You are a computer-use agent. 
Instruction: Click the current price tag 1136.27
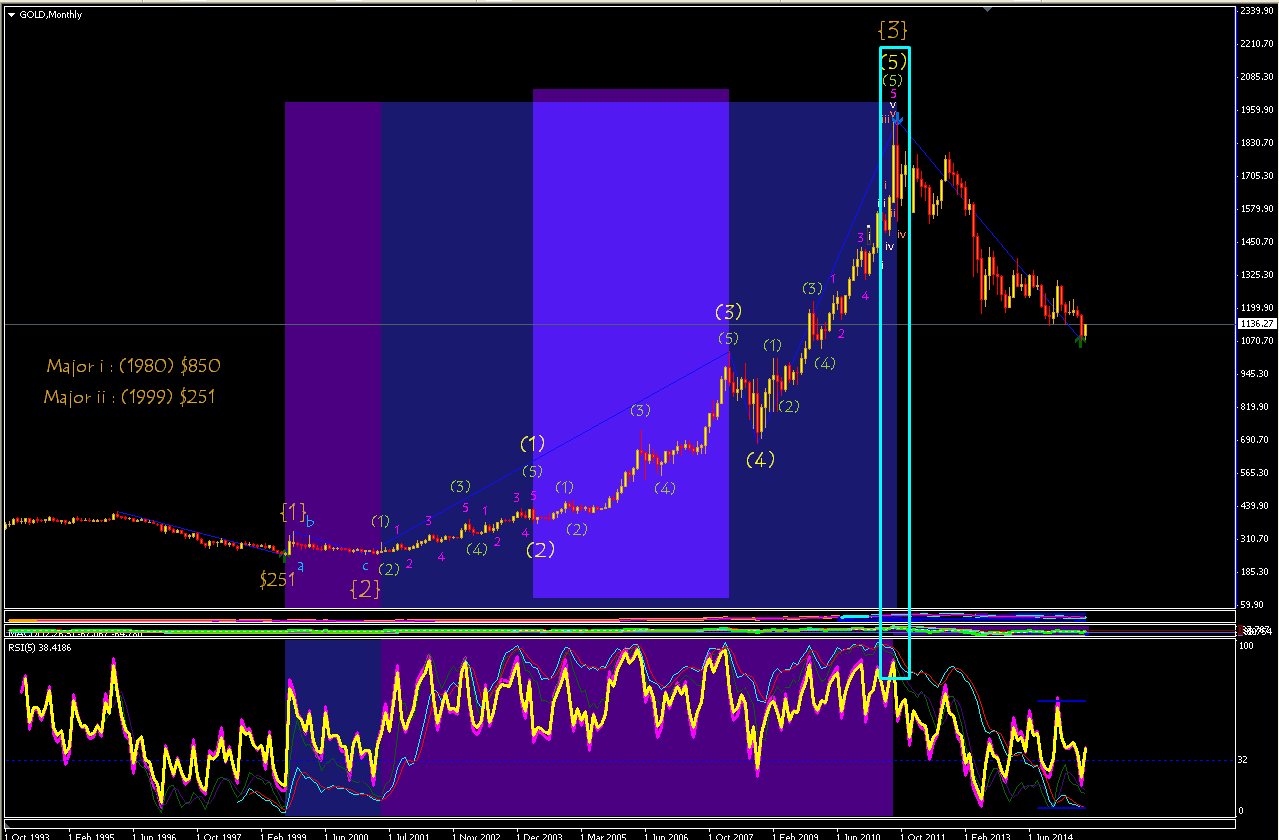[x=1256, y=324]
